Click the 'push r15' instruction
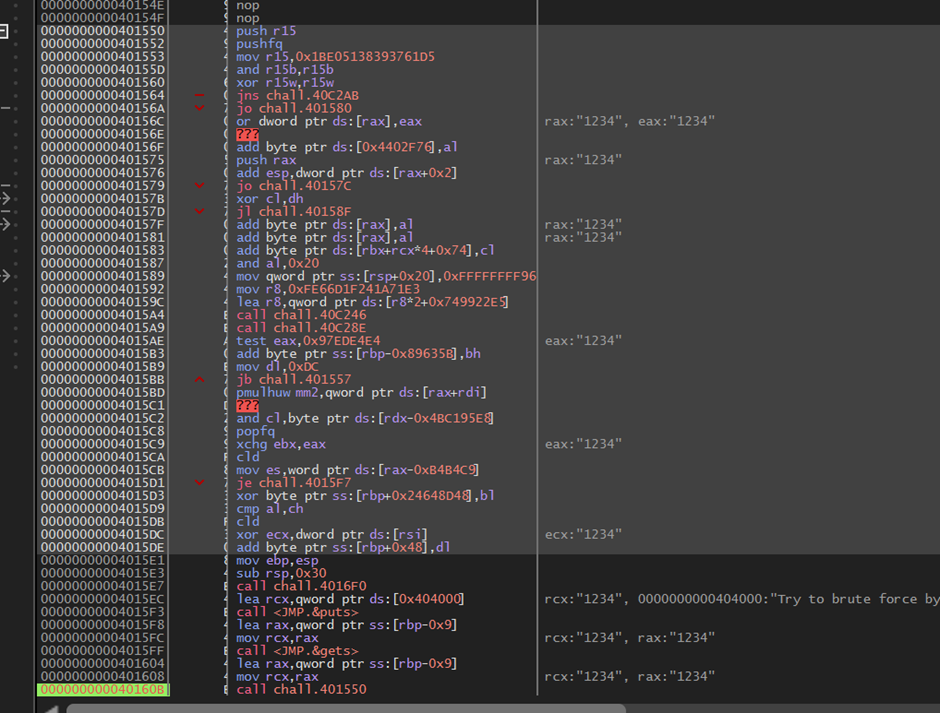Image resolution: width=940 pixels, height=713 pixels. click(x=266, y=31)
